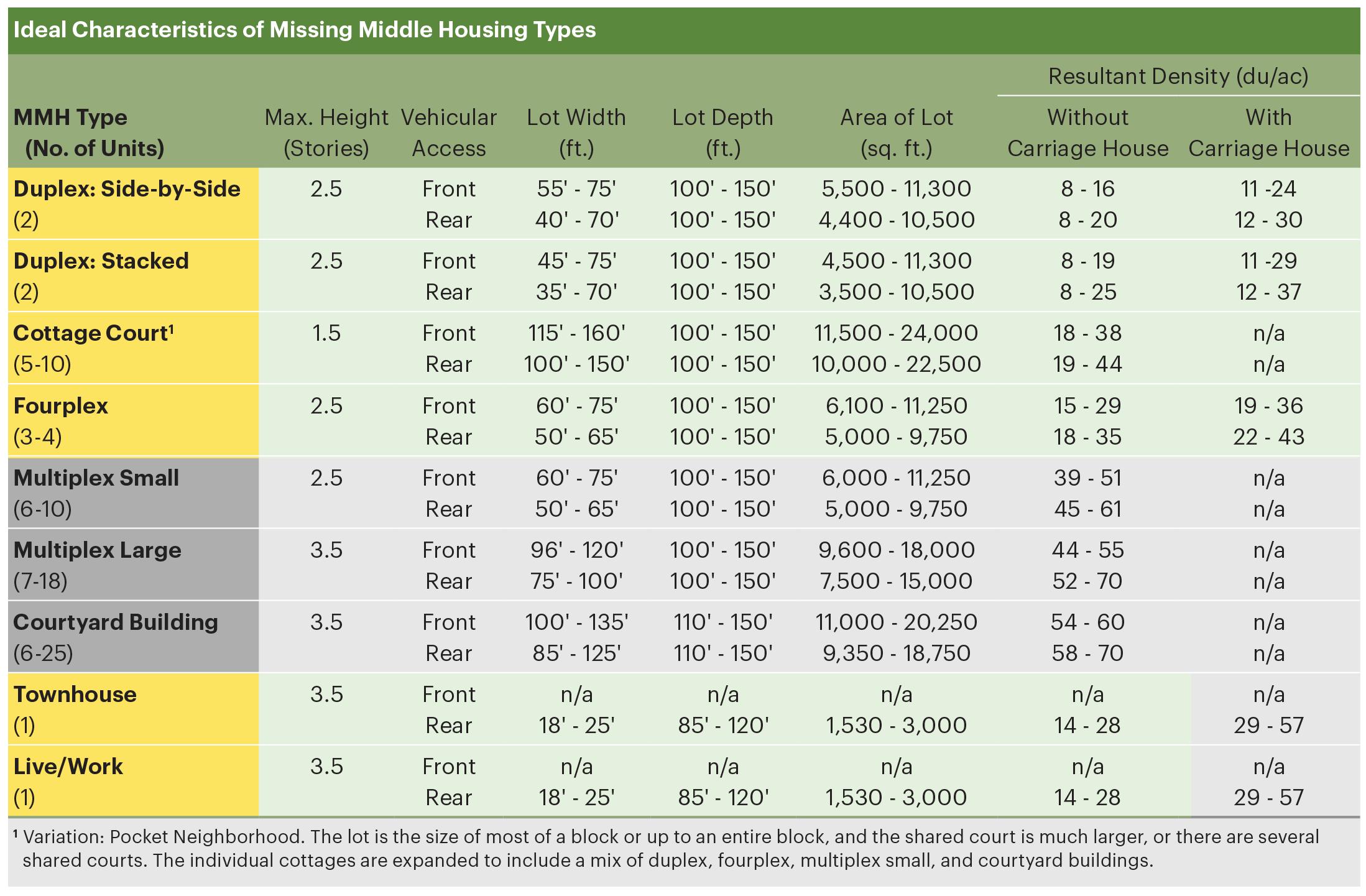The height and width of the screenshot is (896, 1366).
Task: Click the '22 - 43' density cell for Fourplex
Action: (x=1269, y=437)
